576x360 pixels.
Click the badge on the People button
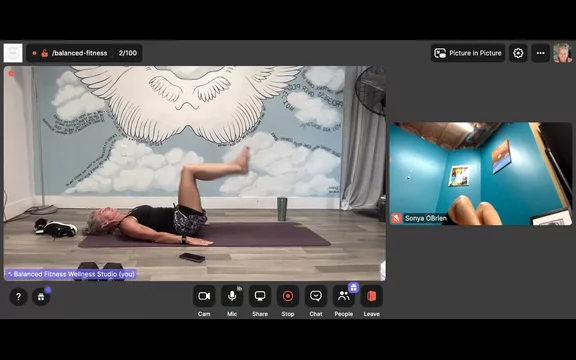(x=353, y=288)
